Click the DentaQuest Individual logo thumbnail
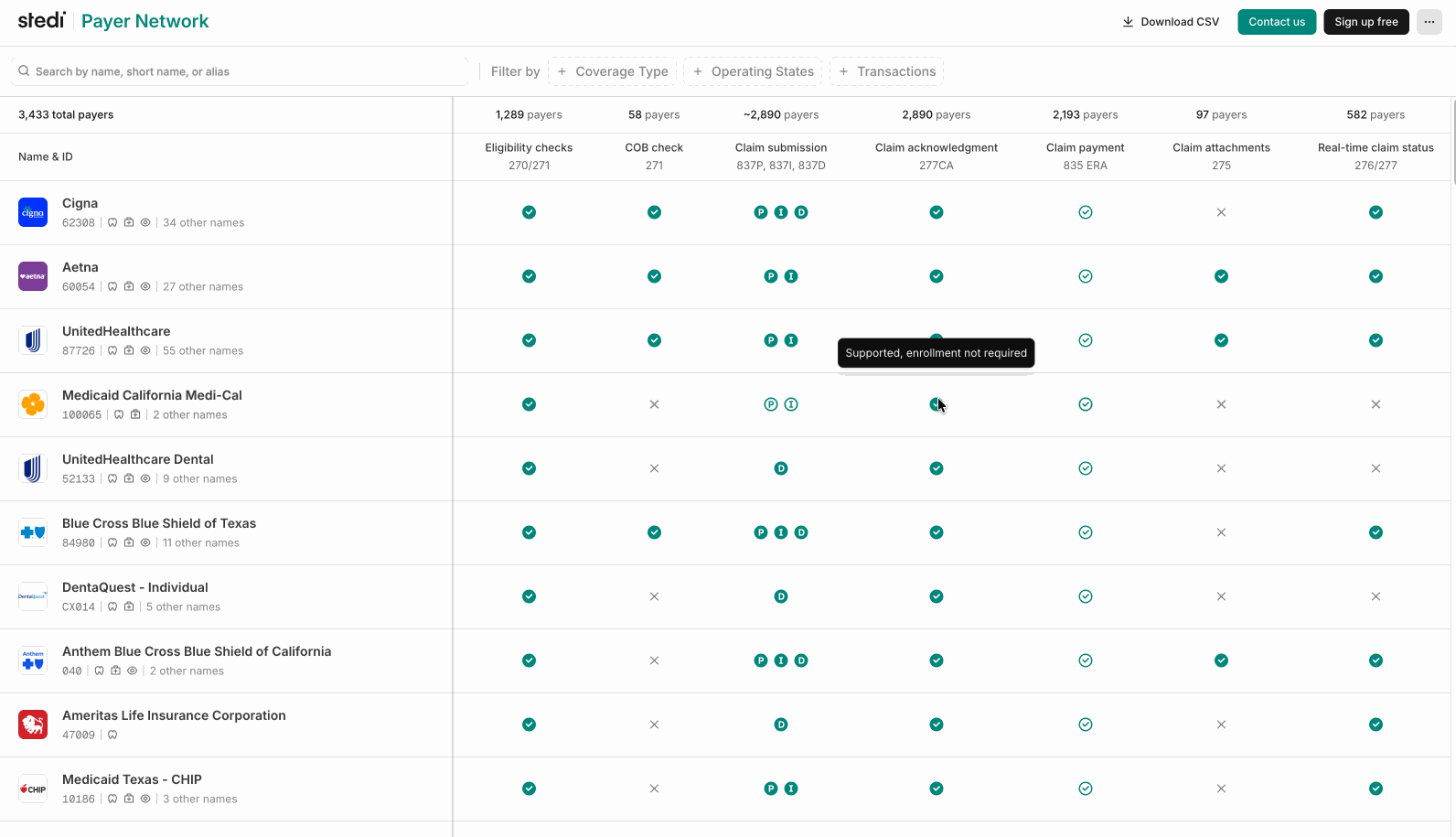Image resolution: width=1456 pixels, height=837 pixels. point(33,596)
